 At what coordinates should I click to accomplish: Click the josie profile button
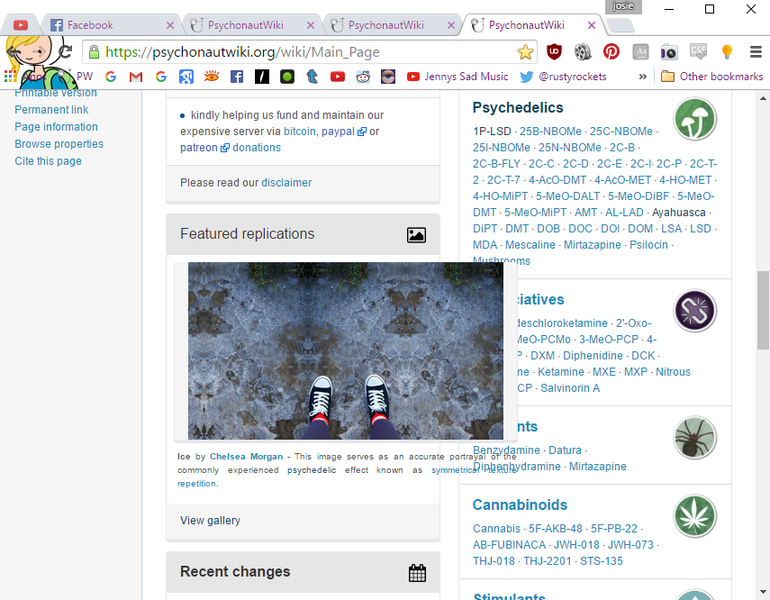(623, 6)
